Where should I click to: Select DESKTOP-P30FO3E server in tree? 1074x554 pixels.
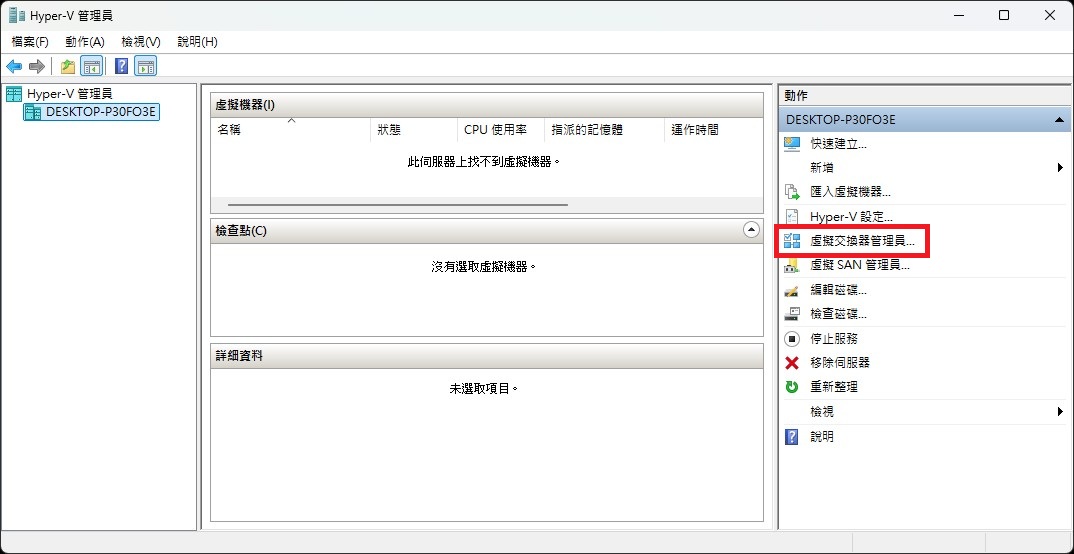[101, 112]
